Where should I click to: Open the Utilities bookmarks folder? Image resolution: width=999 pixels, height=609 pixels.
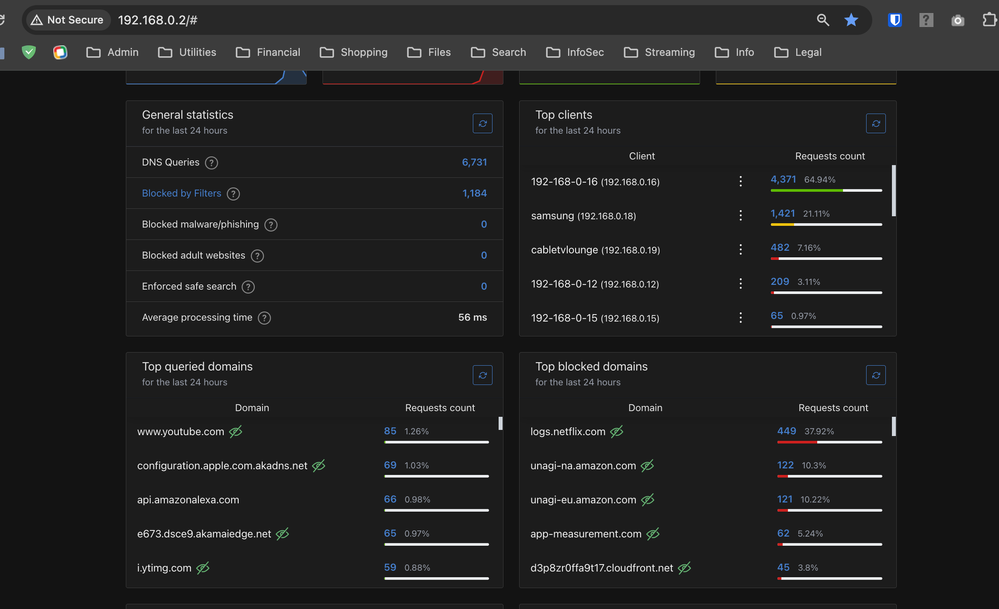[187, 52]
